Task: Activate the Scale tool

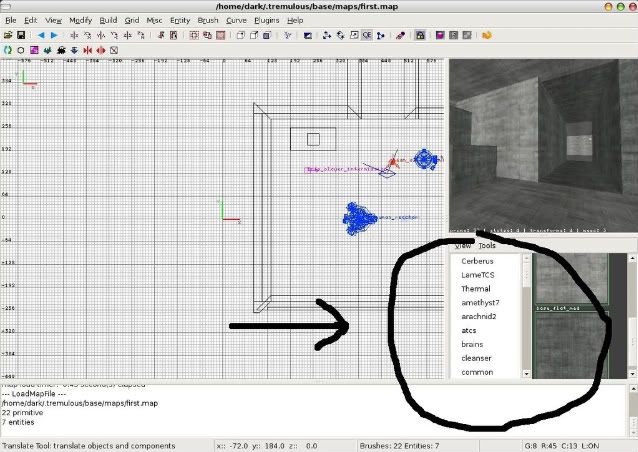Action: 354,35
